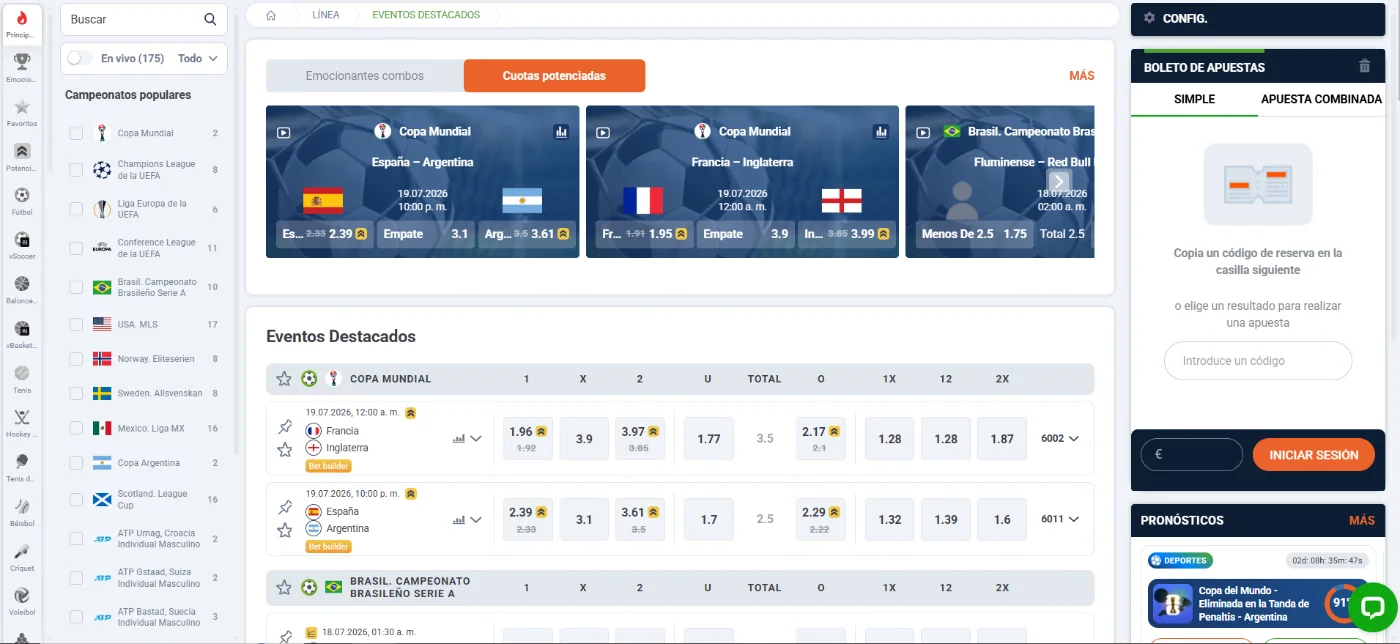Open Bet builder badge for Francia – Inglaterra
This screenshot has width=1400, height=644.
[x=329, y=466]
